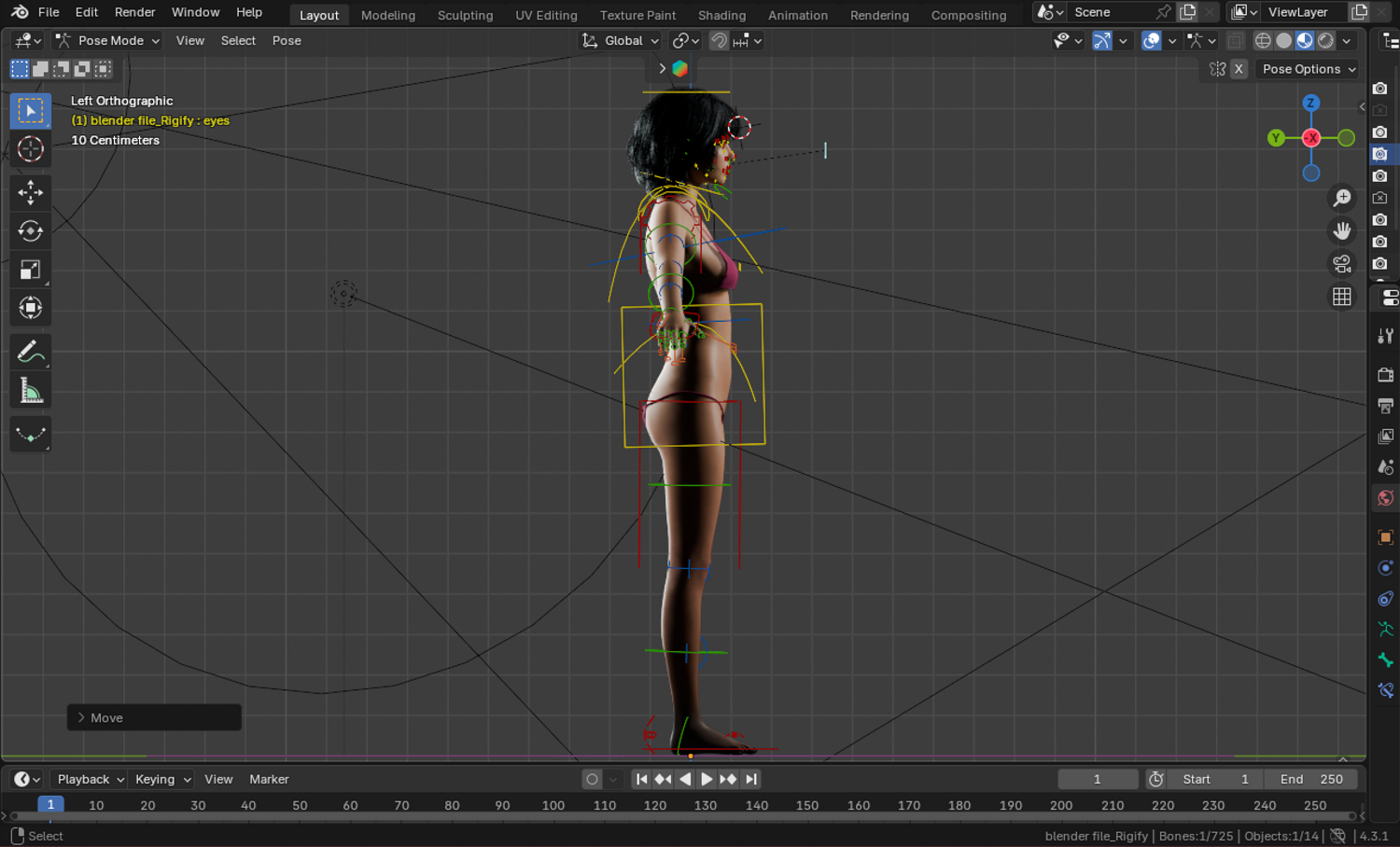Enable snapping with the magnet icon

click(x=719, y=41)
